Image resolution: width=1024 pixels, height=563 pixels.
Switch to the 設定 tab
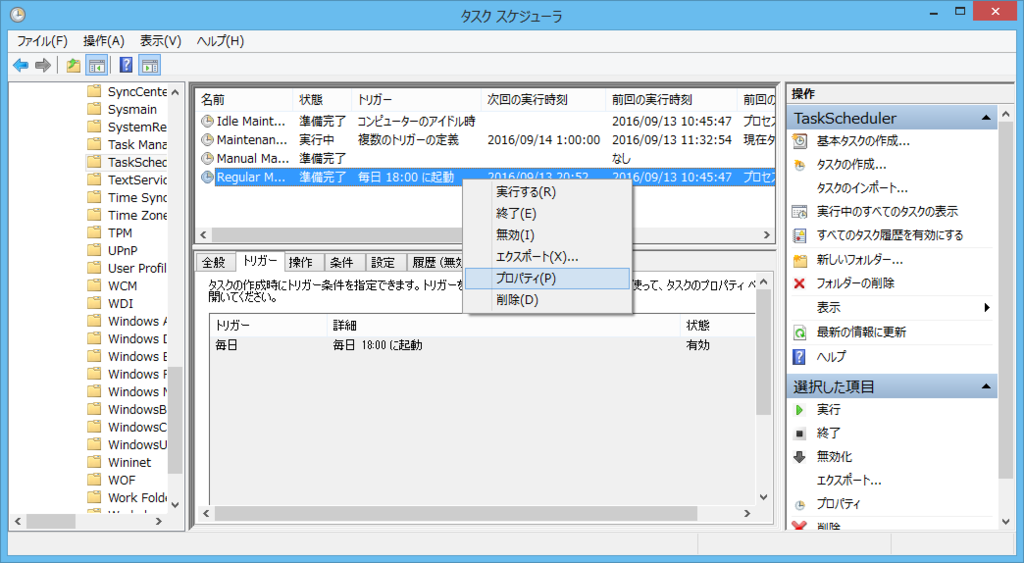pos(384,263)
